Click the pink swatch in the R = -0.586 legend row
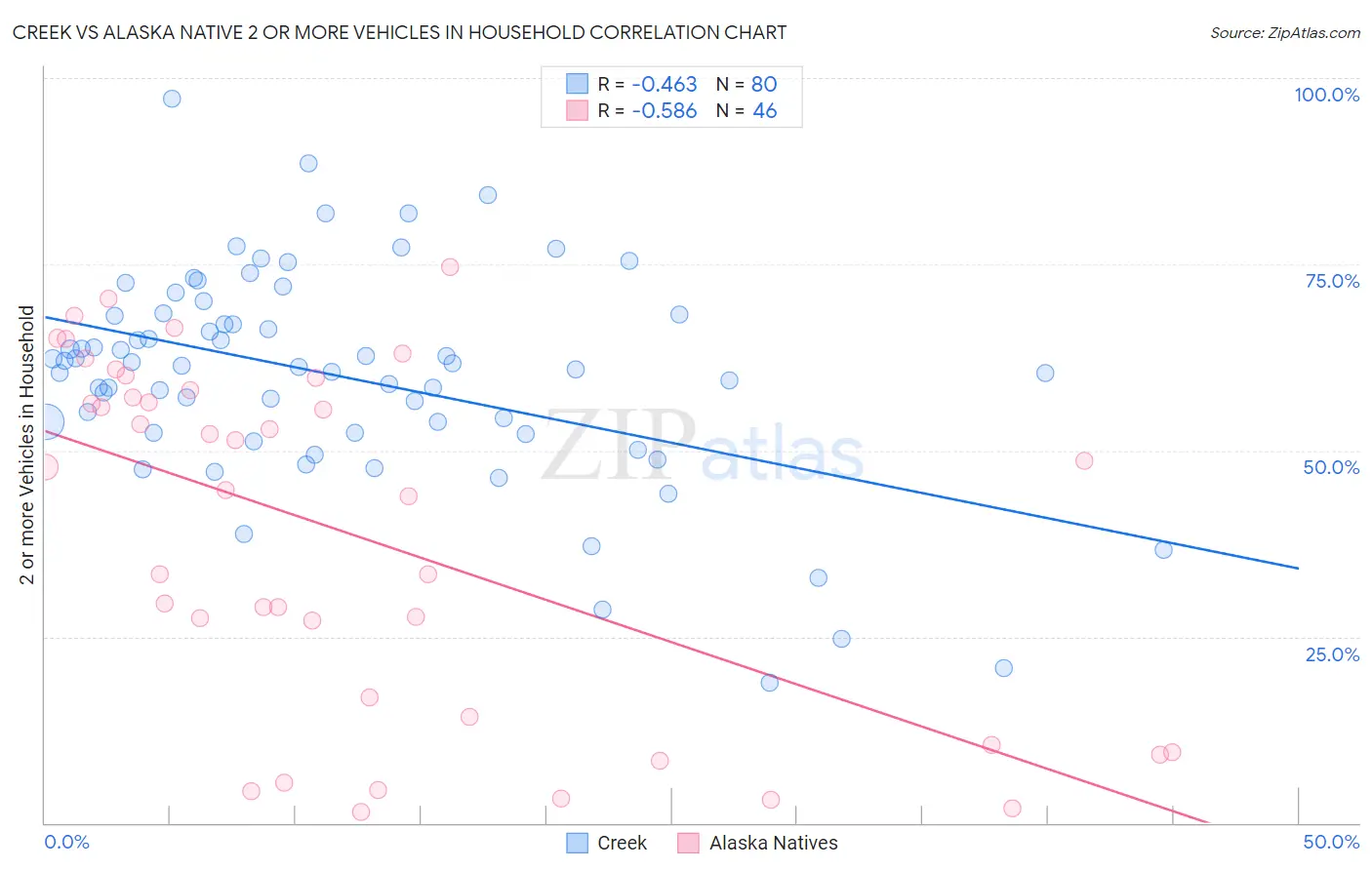 click(x=578, y=110)
